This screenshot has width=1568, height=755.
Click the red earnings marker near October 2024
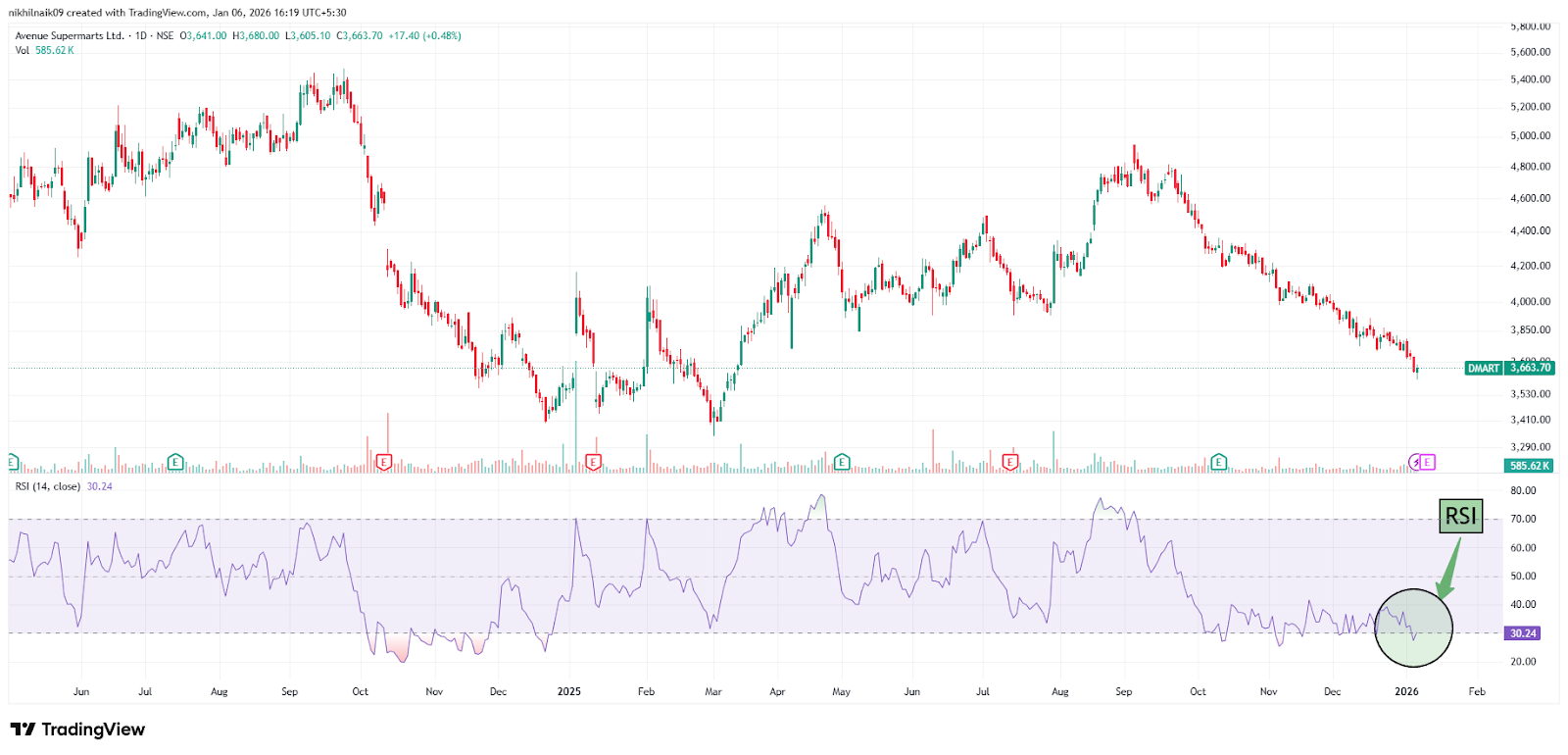tap(384, 462)
